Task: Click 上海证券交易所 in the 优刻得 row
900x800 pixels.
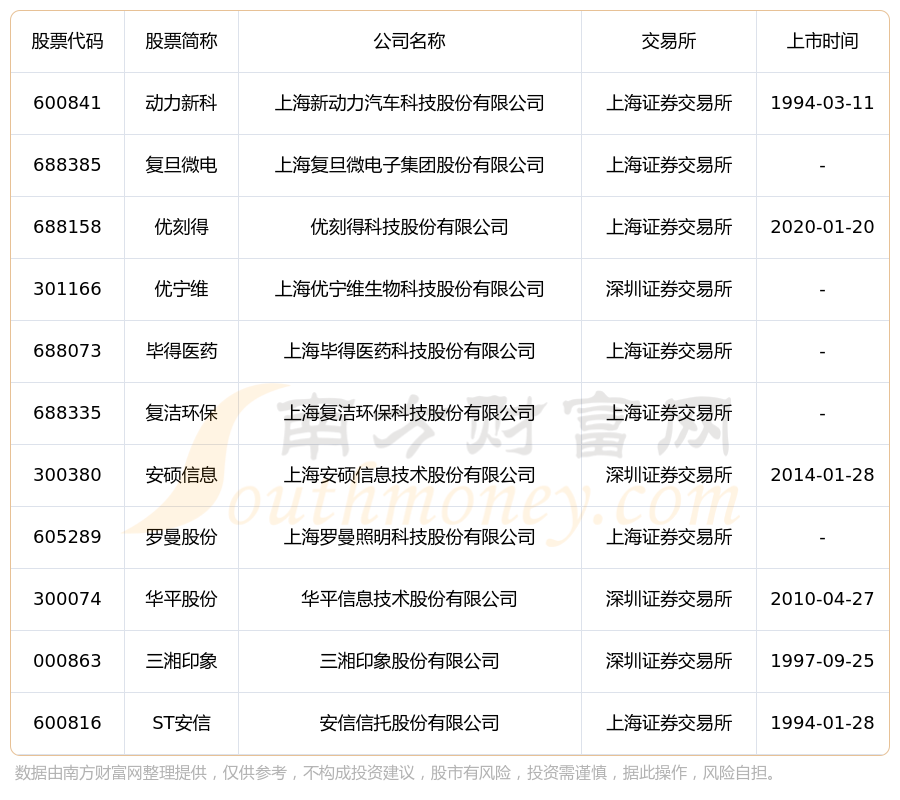Action: pyautogui.click(x=669, y=227)
